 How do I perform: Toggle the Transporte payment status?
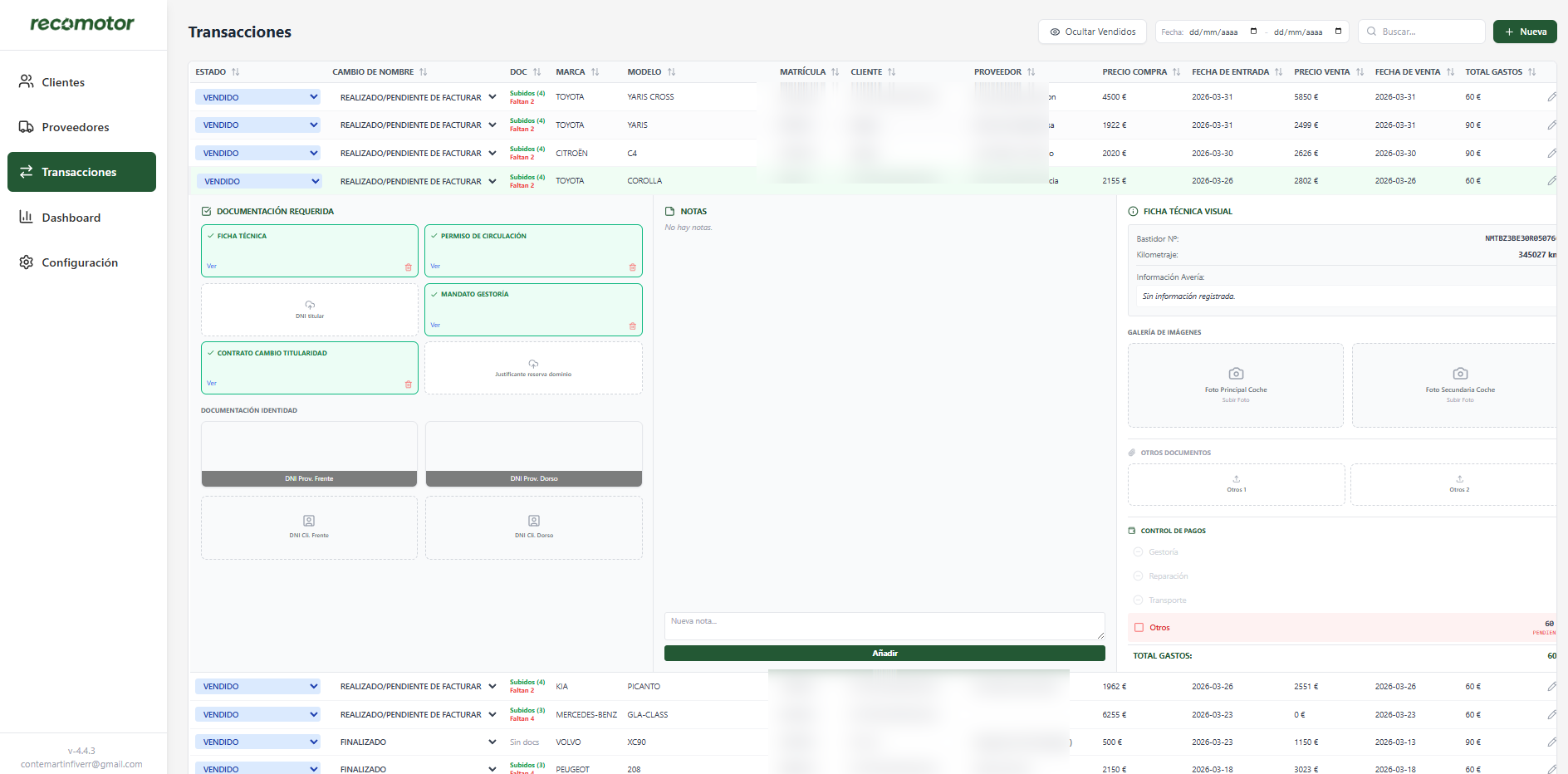pos(1138,600)
